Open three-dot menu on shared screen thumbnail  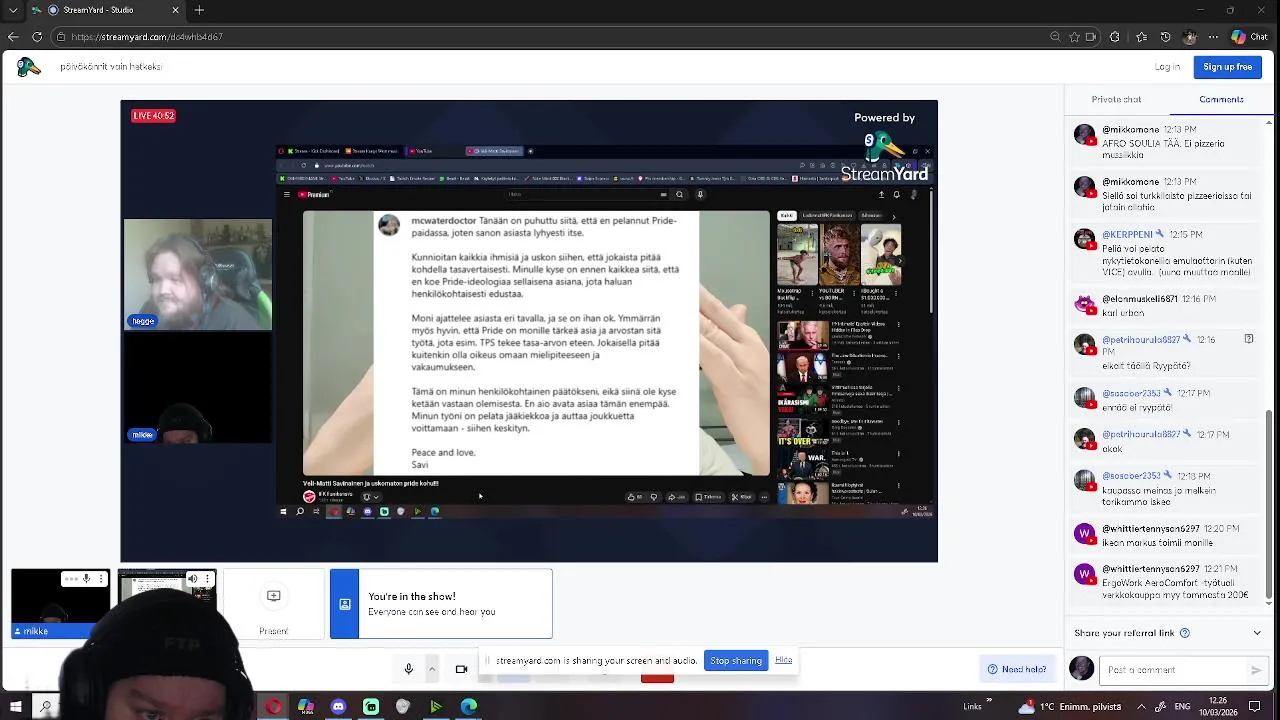[x=207, y=579]
